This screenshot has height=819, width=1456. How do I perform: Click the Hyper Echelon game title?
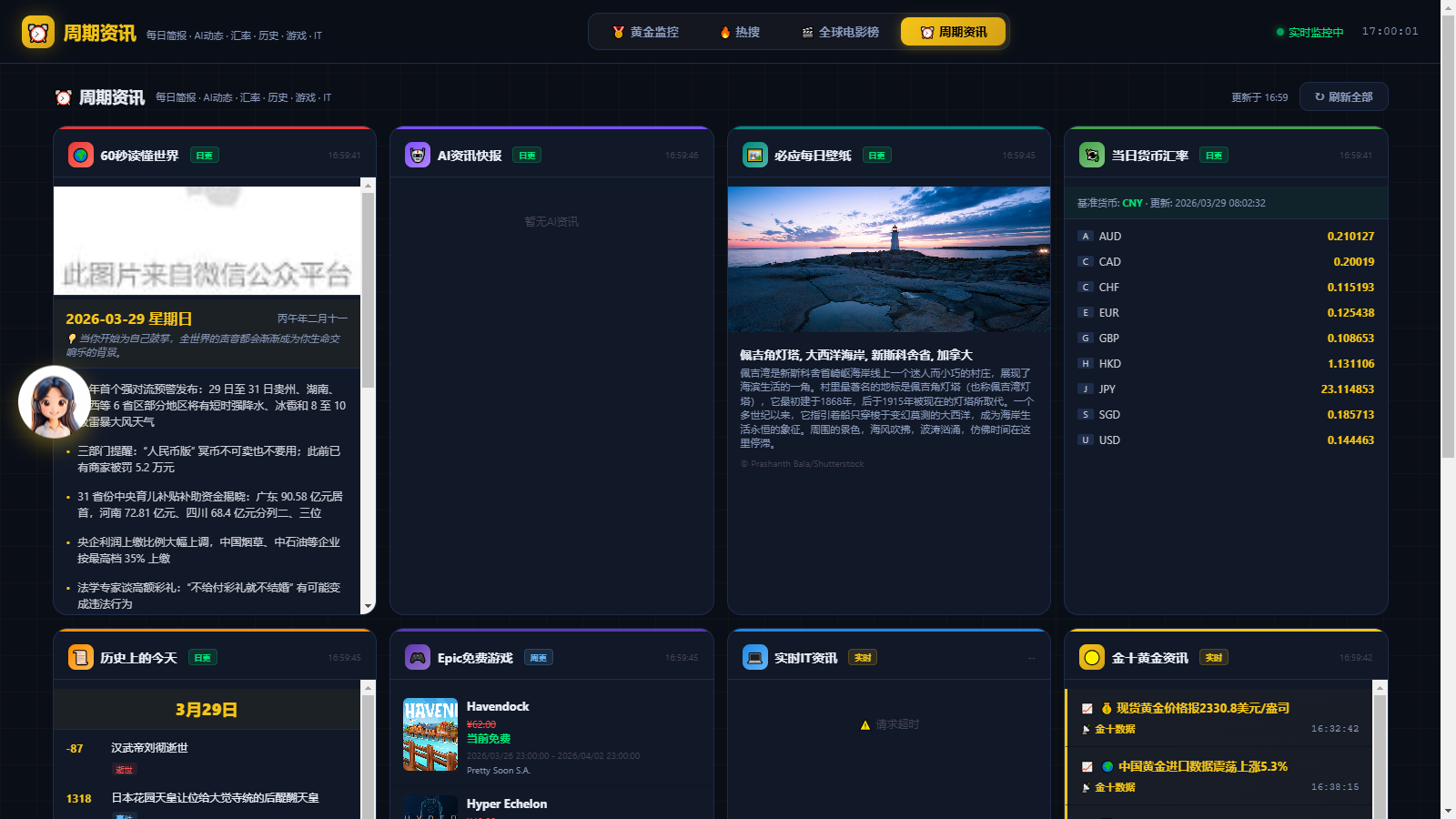tap(507, 804)
